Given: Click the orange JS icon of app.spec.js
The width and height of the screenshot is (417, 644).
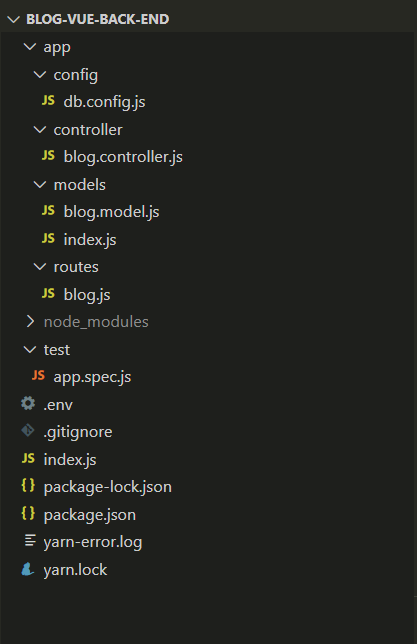Looking at the screenshot, I should 38,375.
